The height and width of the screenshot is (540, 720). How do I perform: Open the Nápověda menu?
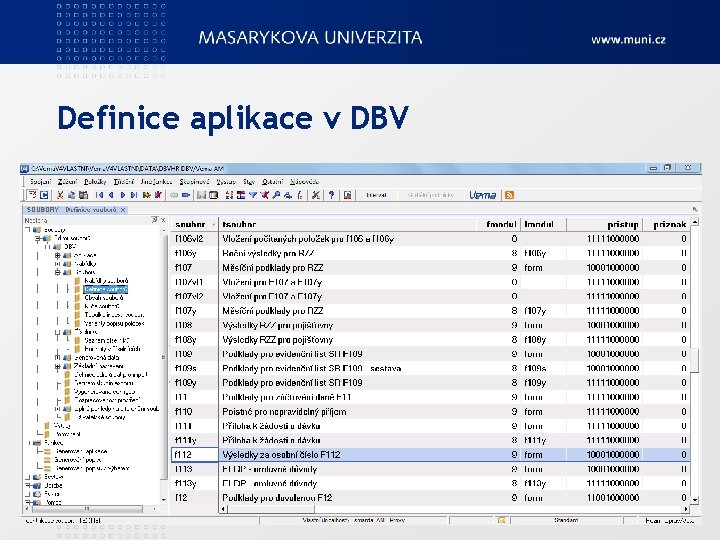pyautogui.click(x=304, y=182)
